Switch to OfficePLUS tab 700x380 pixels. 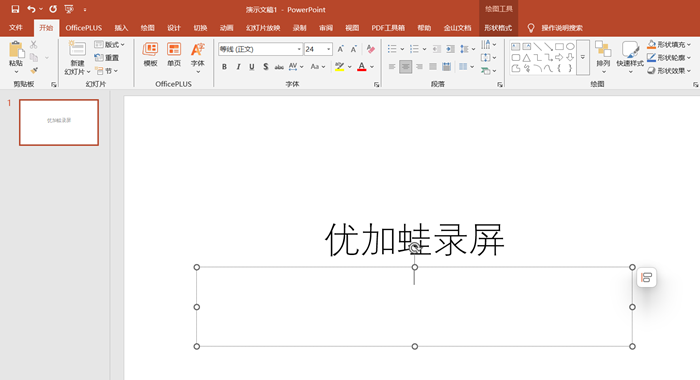pos(83,28)
